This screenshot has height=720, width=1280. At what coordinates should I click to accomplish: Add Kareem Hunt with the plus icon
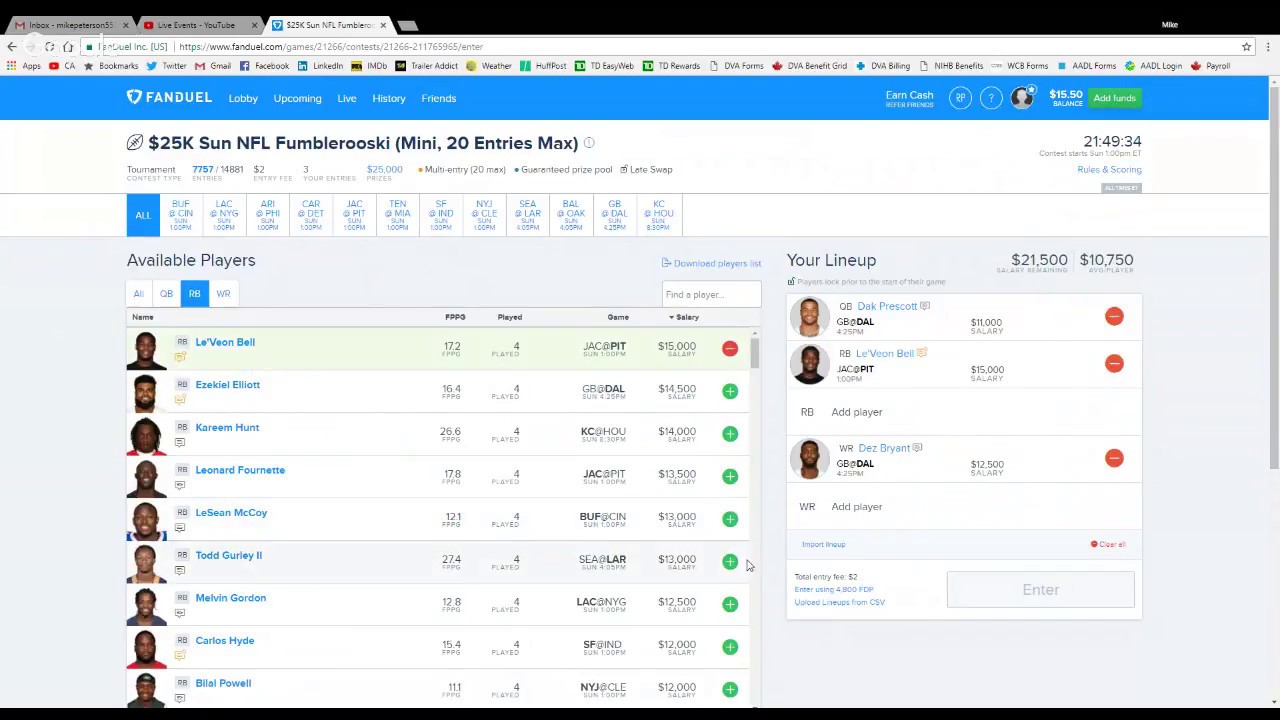coord(730,434)
